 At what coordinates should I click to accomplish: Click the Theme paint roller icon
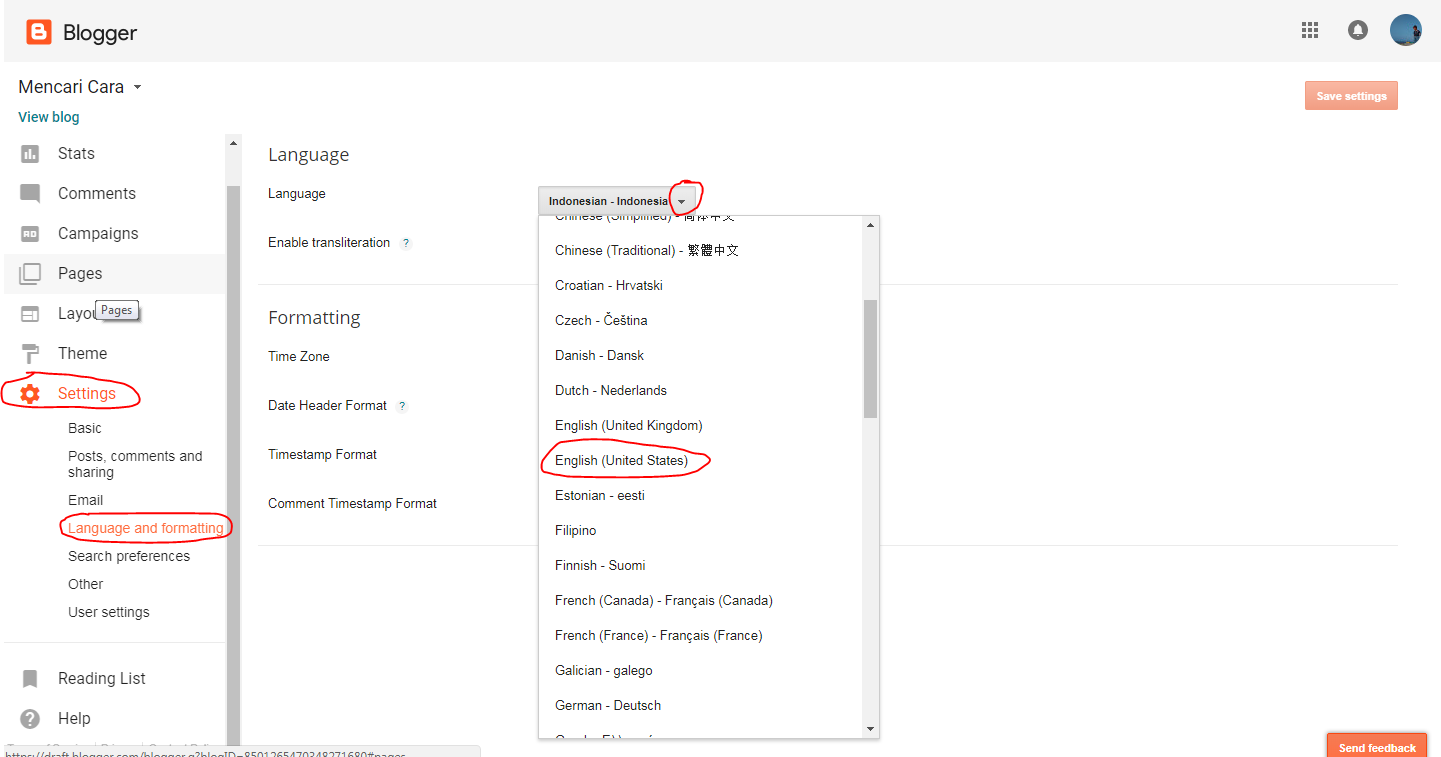[x=30, y=354]
